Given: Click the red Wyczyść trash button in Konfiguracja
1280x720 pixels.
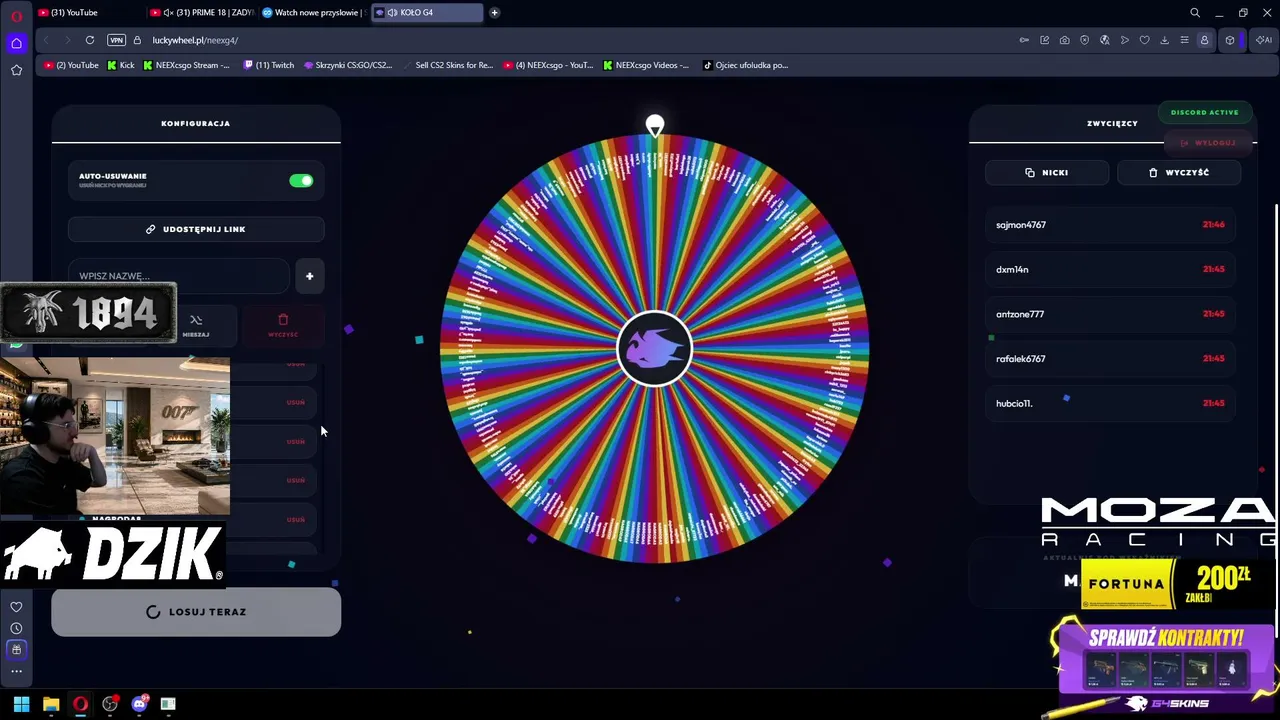Looking at the screenshot, I should (283, 324).
